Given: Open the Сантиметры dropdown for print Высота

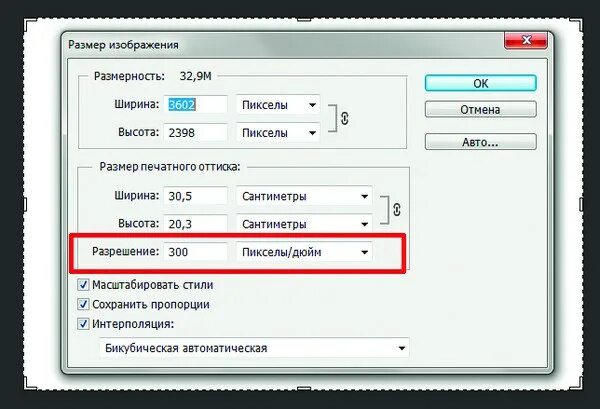Looking at the screenshot, I should point(304,223).
